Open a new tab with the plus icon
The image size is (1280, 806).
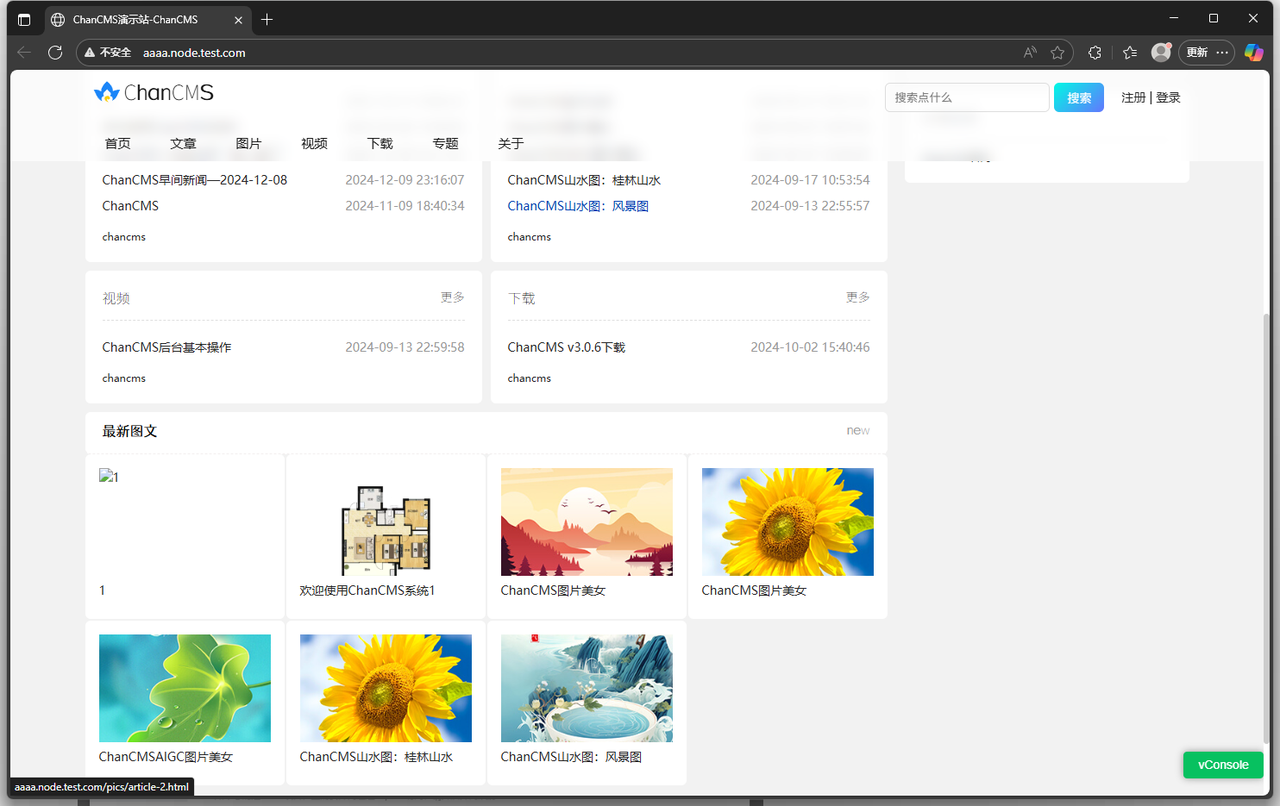266,19
